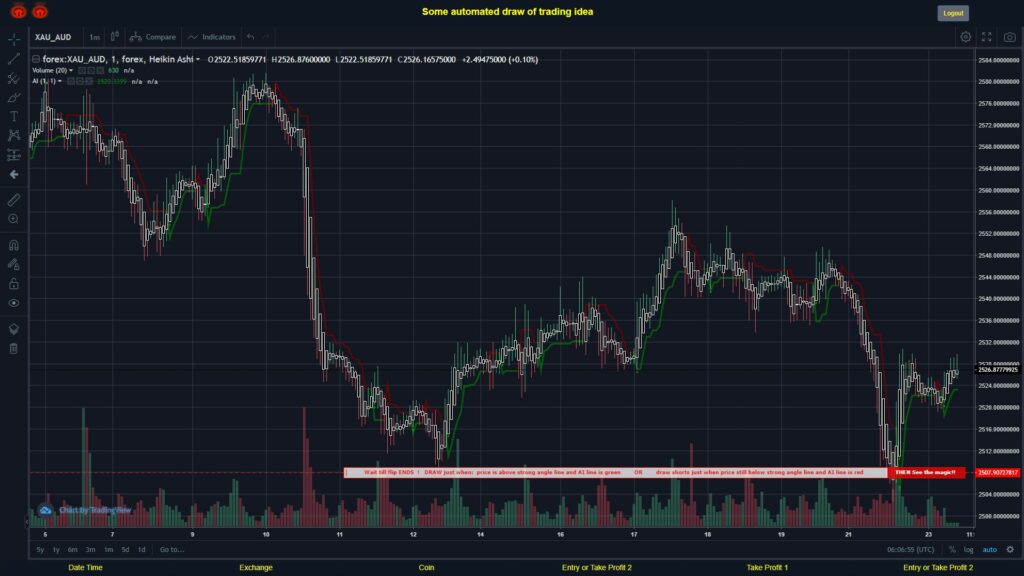1024x576 pixels.
Task: Open chart settings gear in top toolbar
Action: pyautogui.click(x=965, y=37)
